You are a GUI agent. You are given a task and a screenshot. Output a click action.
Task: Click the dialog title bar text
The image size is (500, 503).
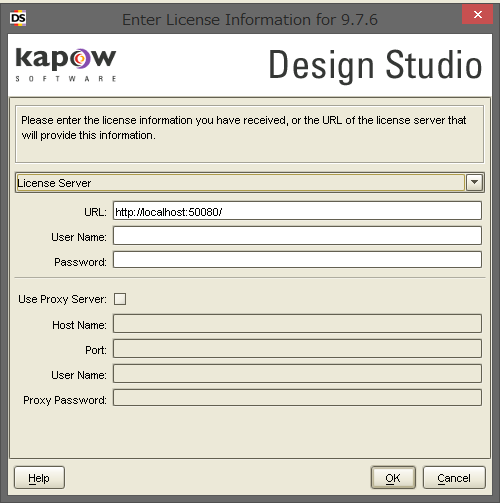[250, 19]
